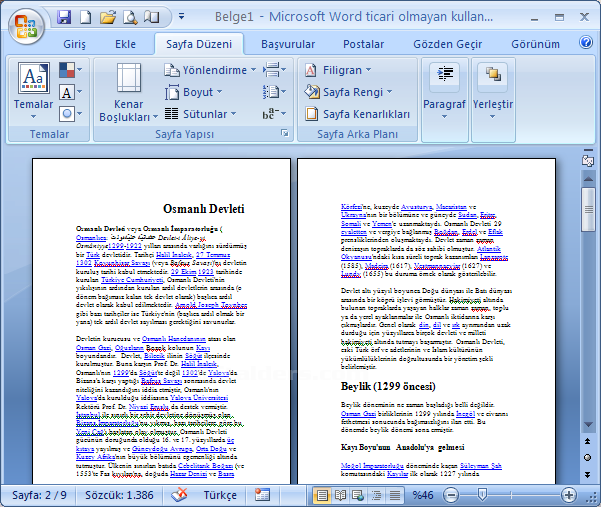Open word count Sözcük: 1.386
This screenshot has height=507, width=601.
pos(119,495)
